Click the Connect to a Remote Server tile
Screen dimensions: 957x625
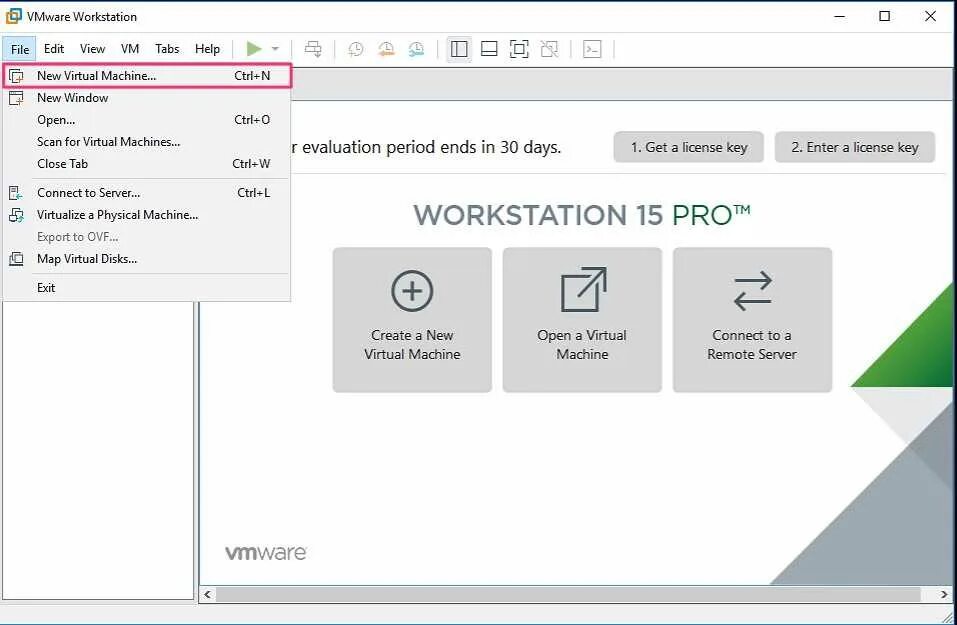(753, 320)
